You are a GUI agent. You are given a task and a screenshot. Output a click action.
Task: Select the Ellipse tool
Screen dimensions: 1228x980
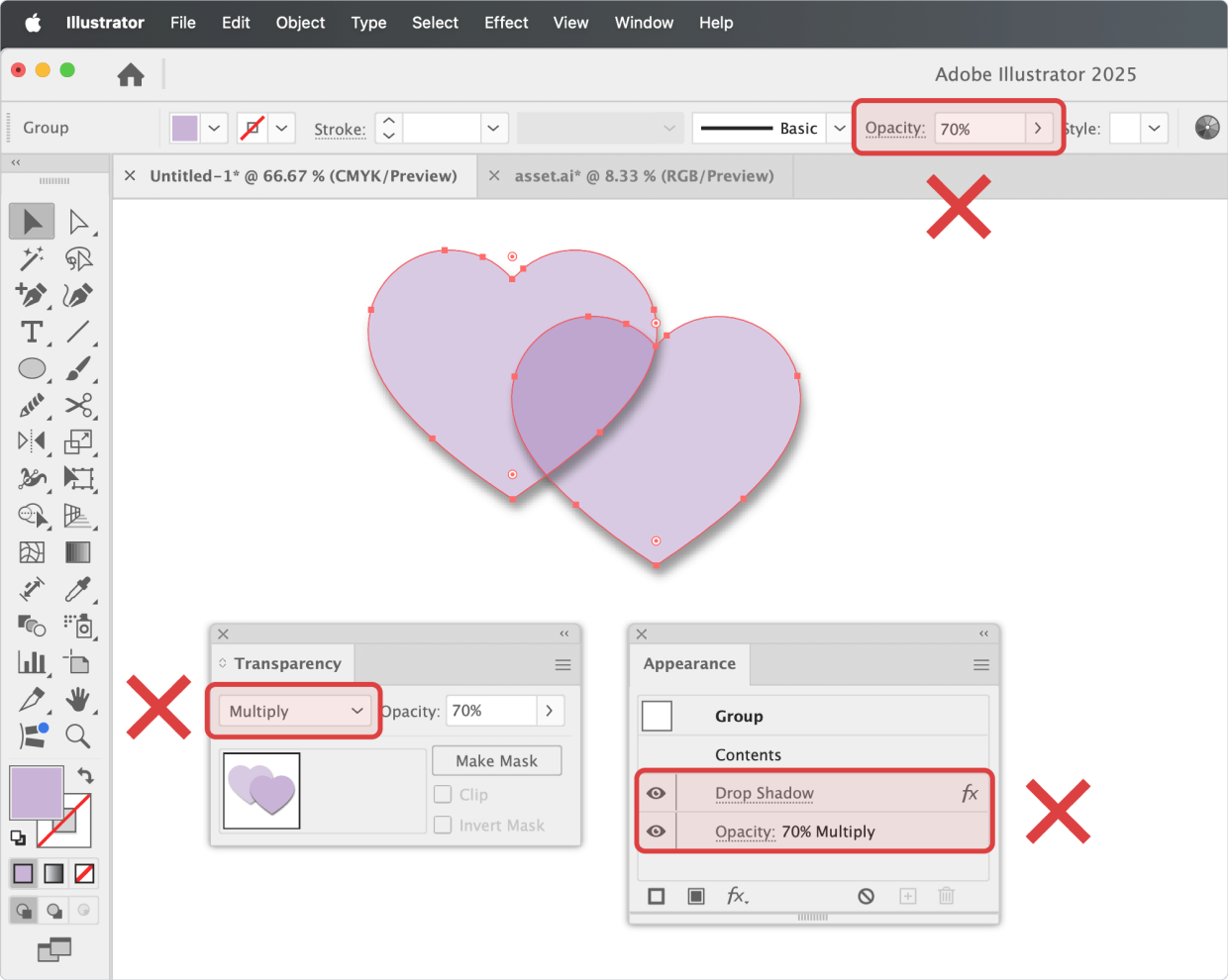pyautogui.click(x=32, y=369)
